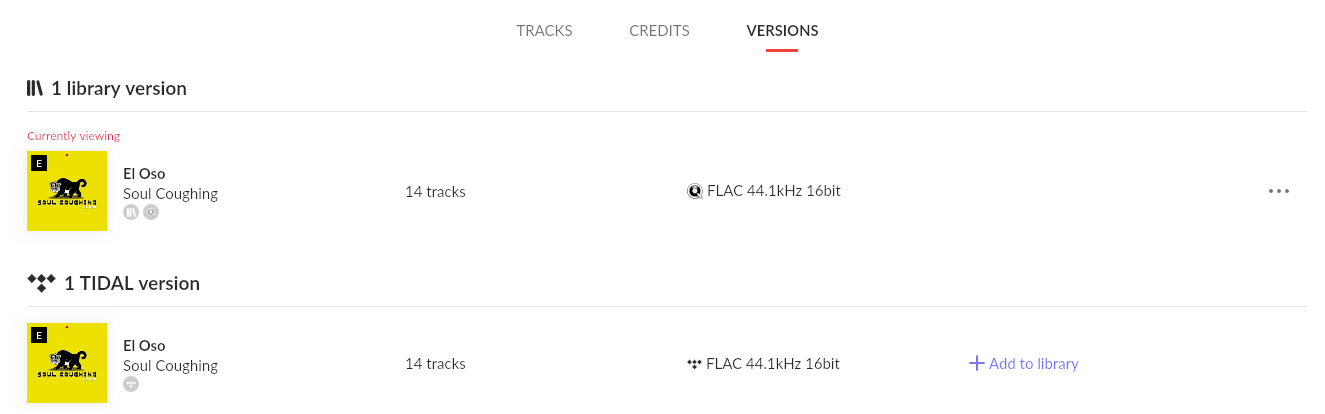Open artist Soul Coughing from the library version
The width and height of the screenshot is (1325, 414).
170,193
